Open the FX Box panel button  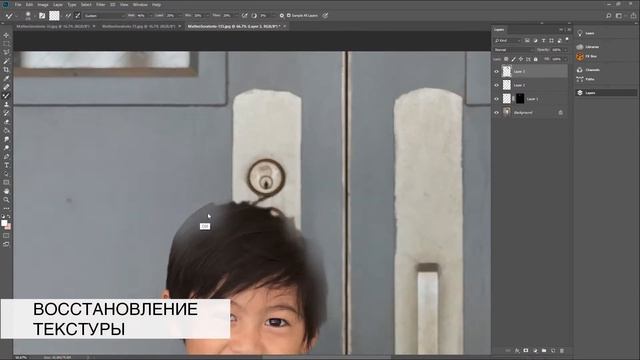pyautogui.click(x=587, y=56)
